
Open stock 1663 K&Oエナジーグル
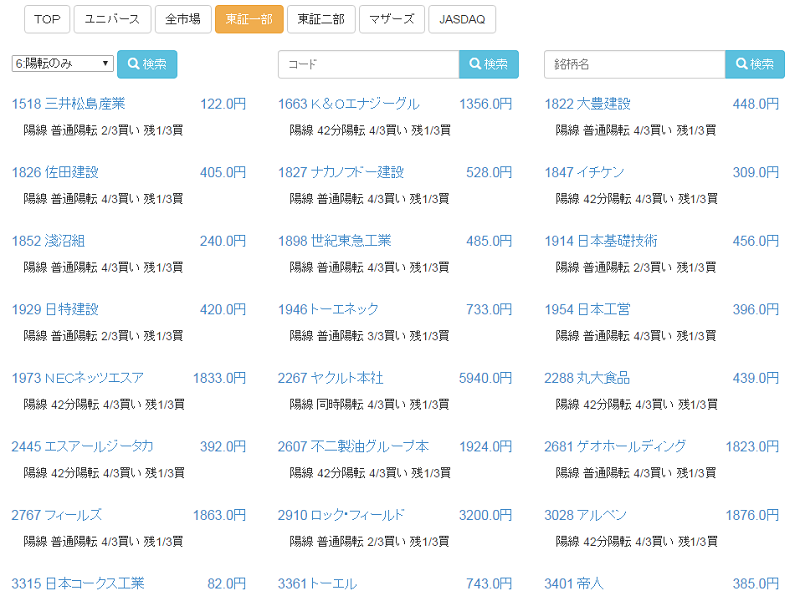click(x=348, y=104)
